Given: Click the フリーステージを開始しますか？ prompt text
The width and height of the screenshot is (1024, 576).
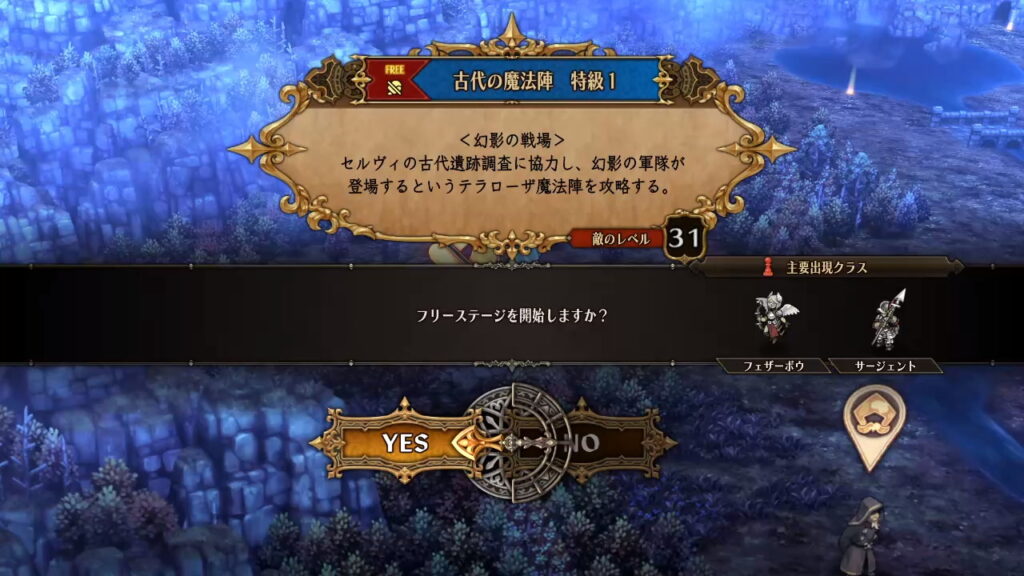Looking at the screenshot, I should pos(512,315).
